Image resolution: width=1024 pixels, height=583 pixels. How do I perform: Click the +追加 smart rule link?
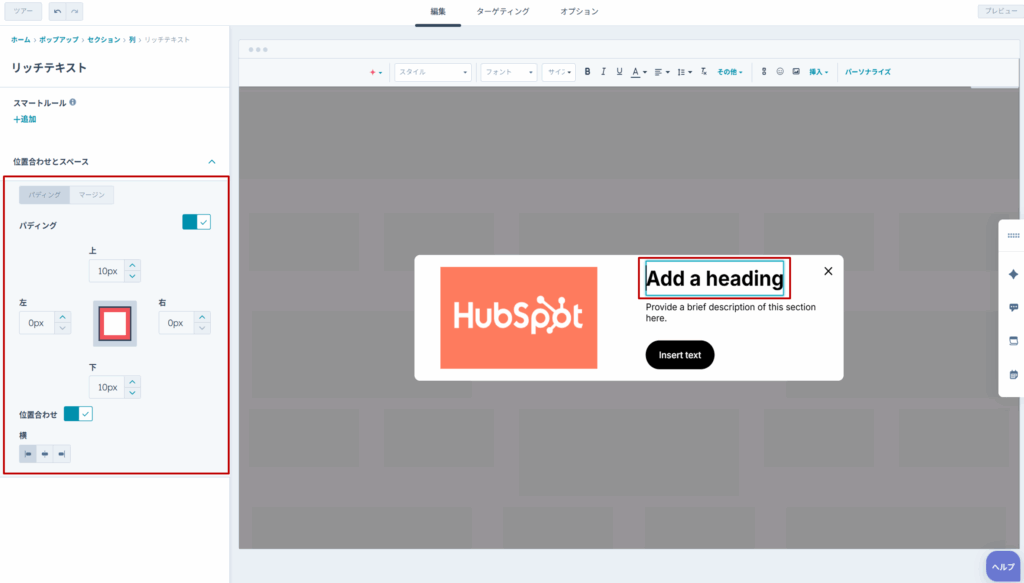pos(25,119)
